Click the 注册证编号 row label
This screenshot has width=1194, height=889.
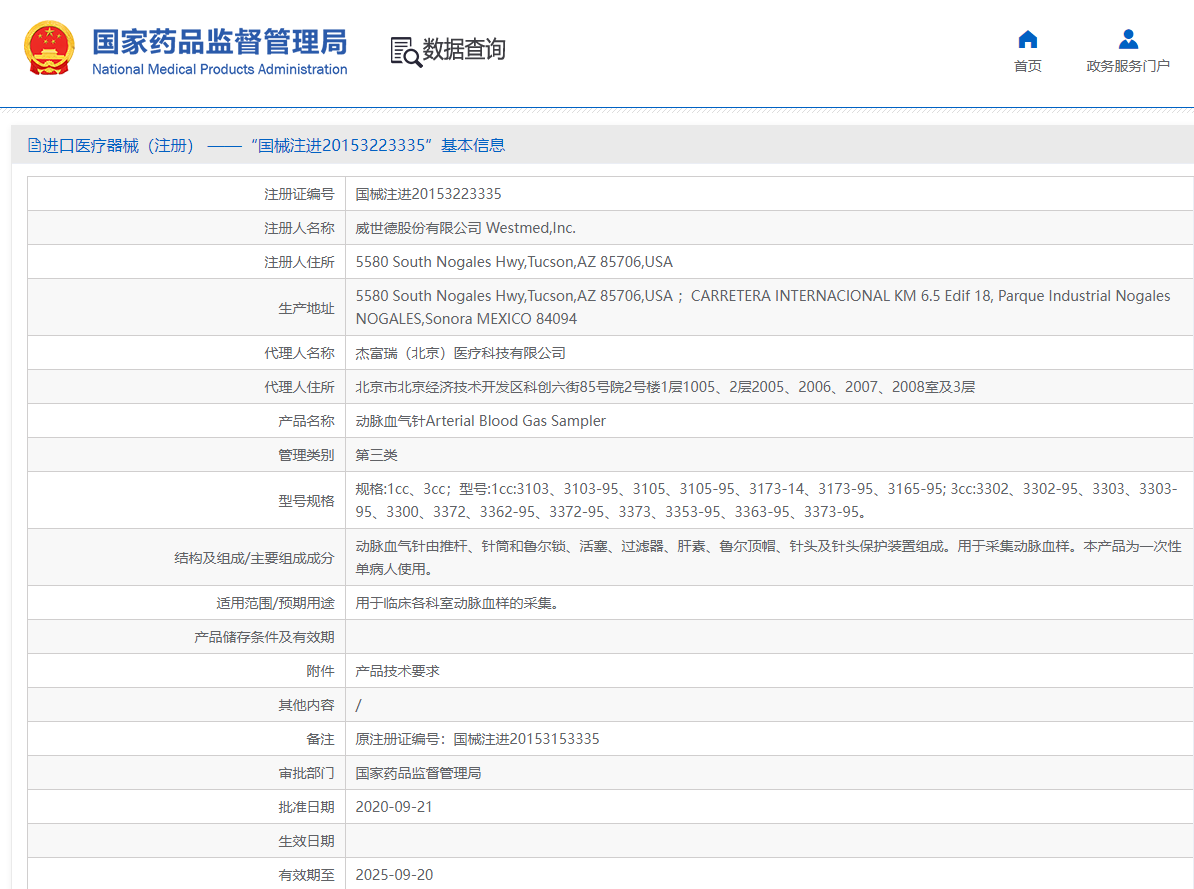pyautogui.click(x=299, y=194)
